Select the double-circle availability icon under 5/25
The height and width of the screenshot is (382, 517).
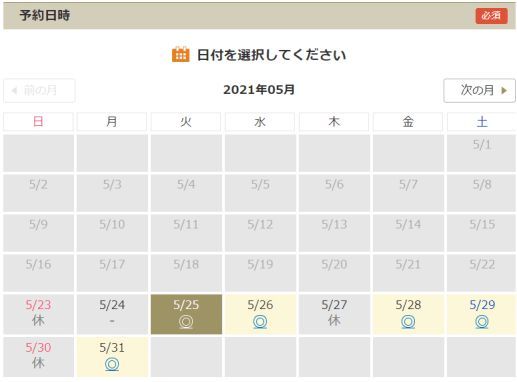click(186, 322)
